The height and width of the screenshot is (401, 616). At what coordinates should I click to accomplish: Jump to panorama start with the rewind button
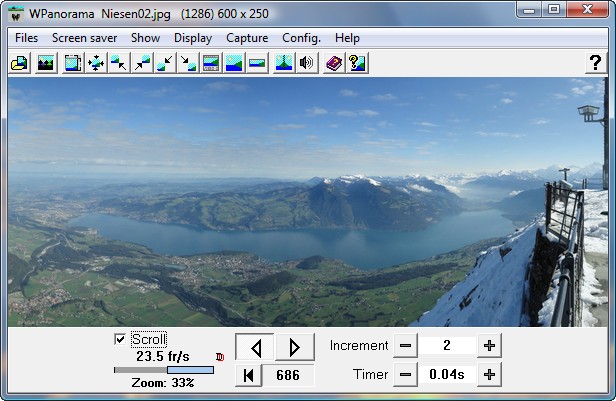(248, 375)
